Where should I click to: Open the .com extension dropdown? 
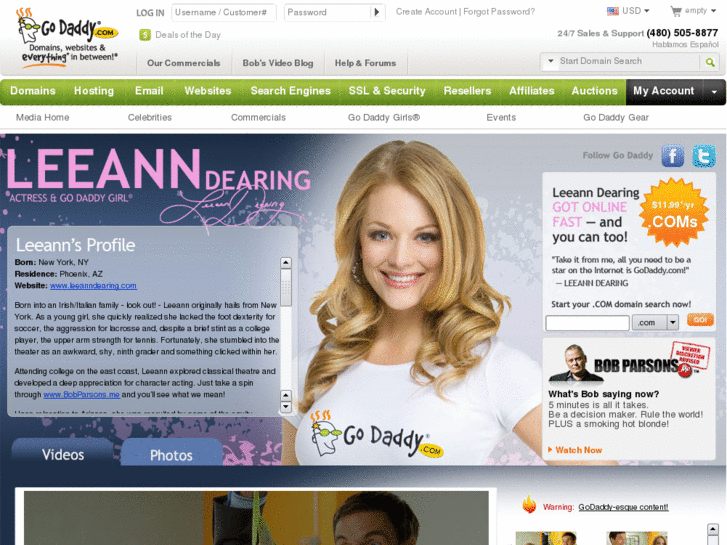pos(673,322)
